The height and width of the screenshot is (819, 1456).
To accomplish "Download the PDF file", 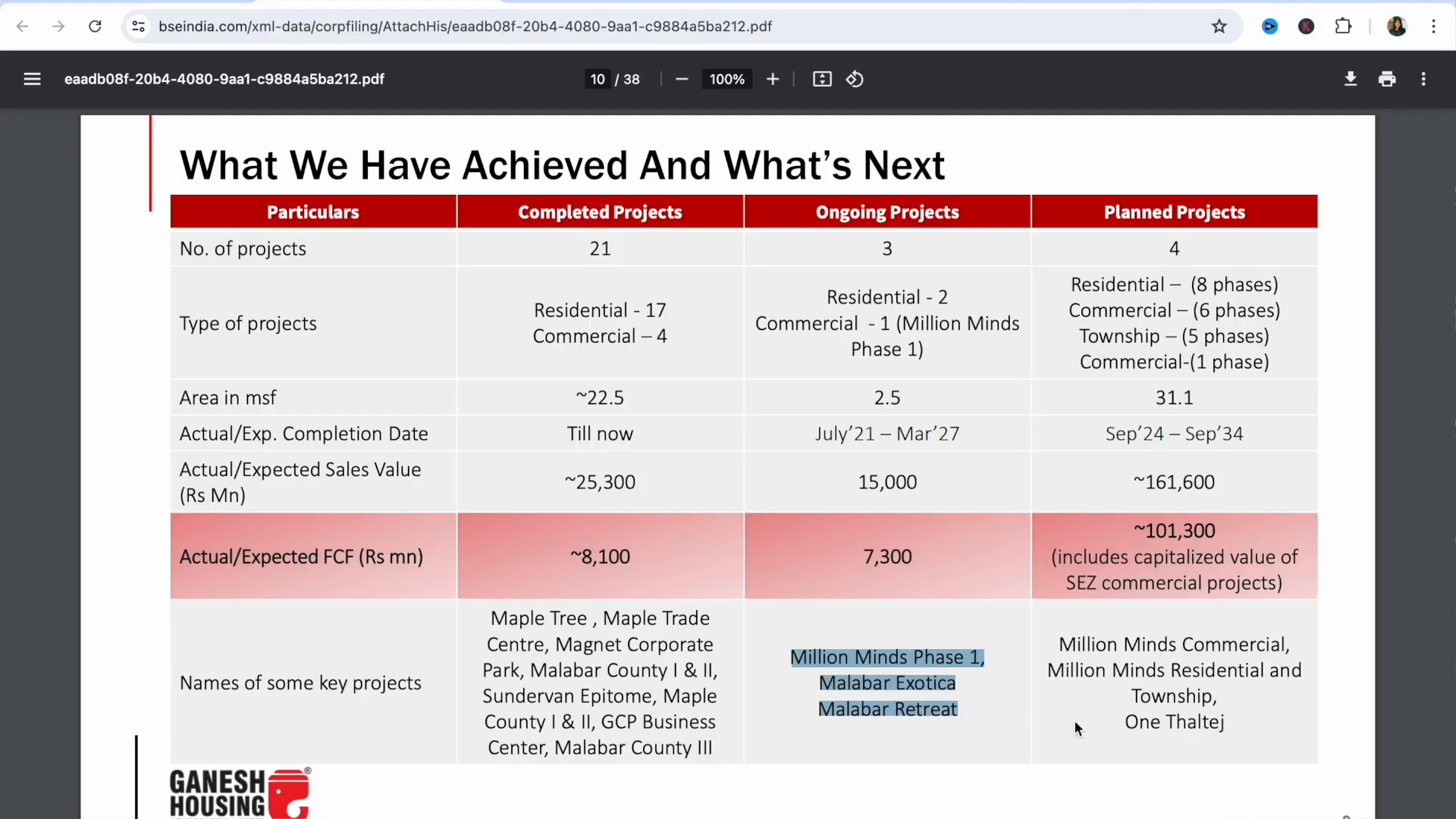I will point(1351,79).
